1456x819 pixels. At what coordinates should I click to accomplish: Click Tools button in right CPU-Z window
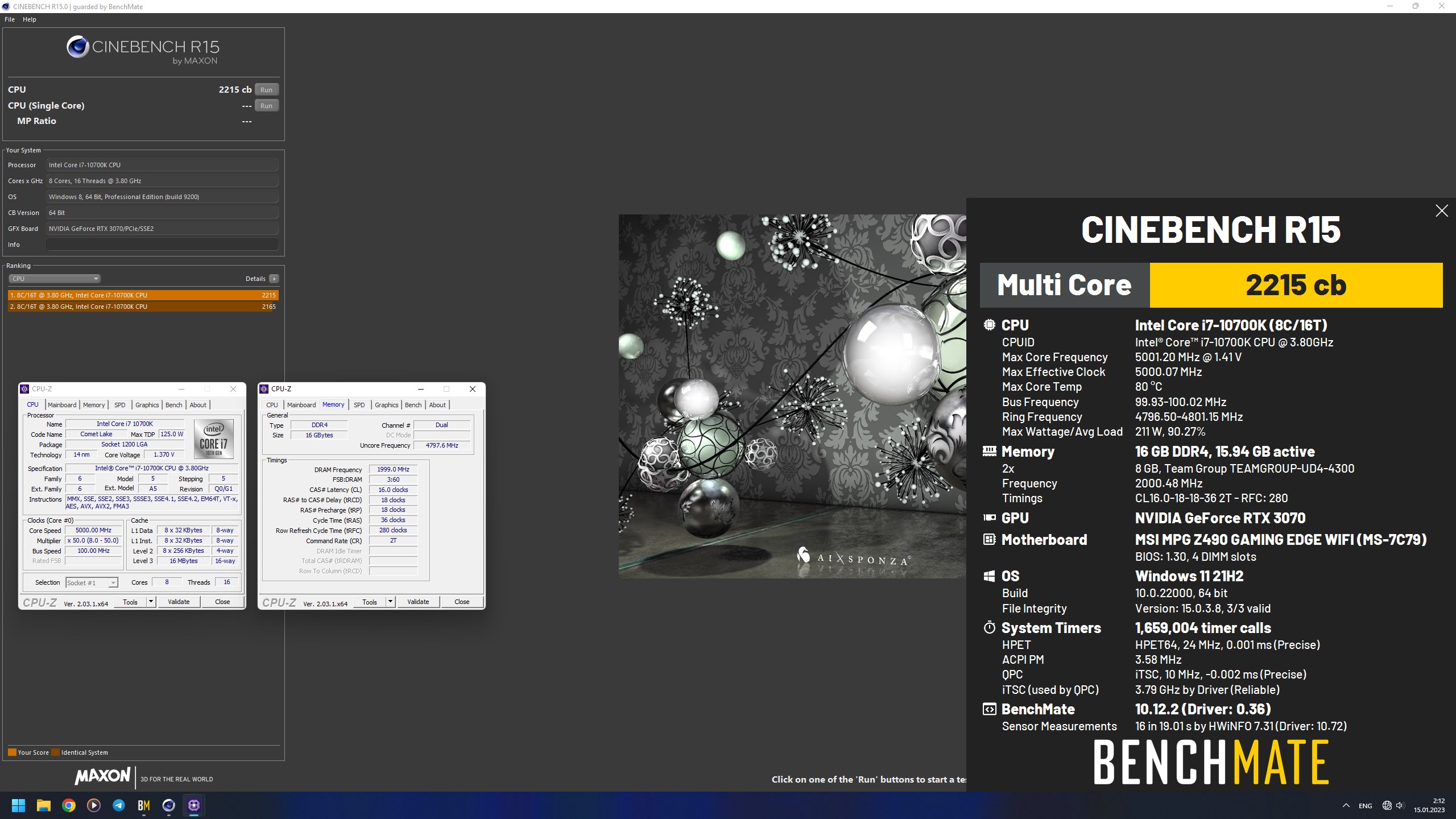click(370, 602)
